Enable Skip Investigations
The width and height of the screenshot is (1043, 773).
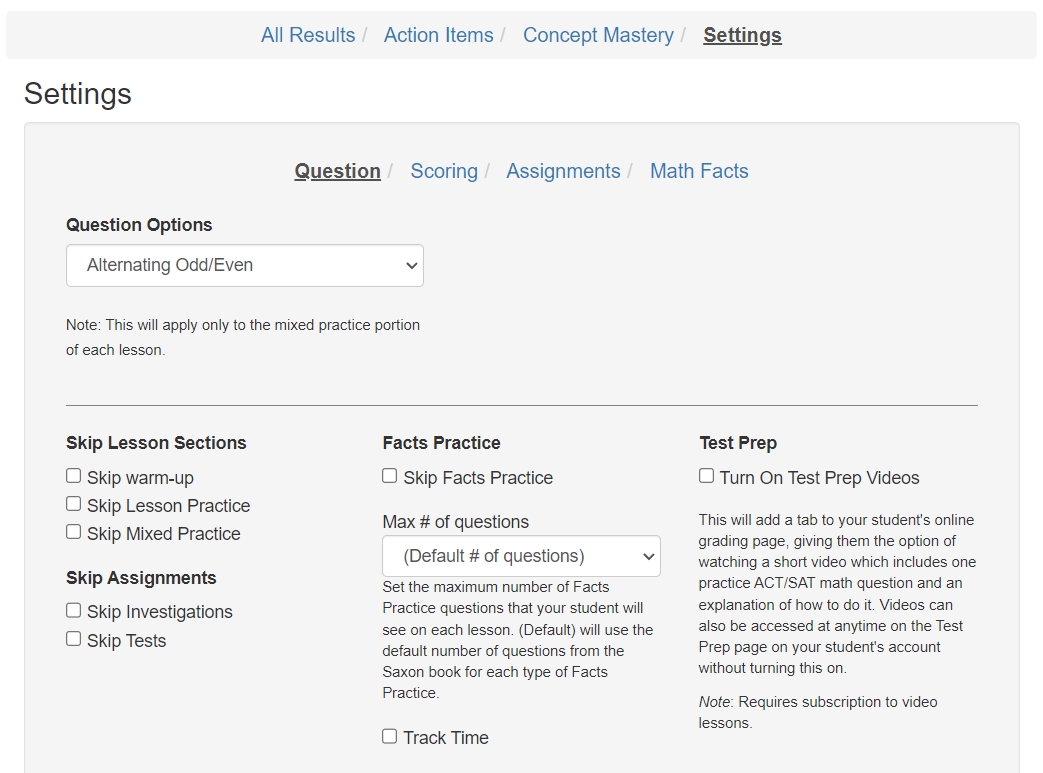(73, 611)
